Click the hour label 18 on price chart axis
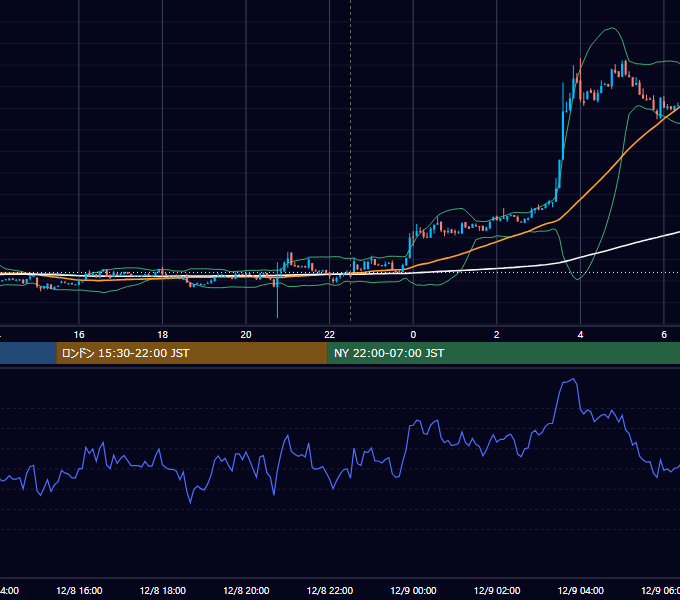Image resolution: width=680 pixels, height=600 pixels. (x=163, y=335)
